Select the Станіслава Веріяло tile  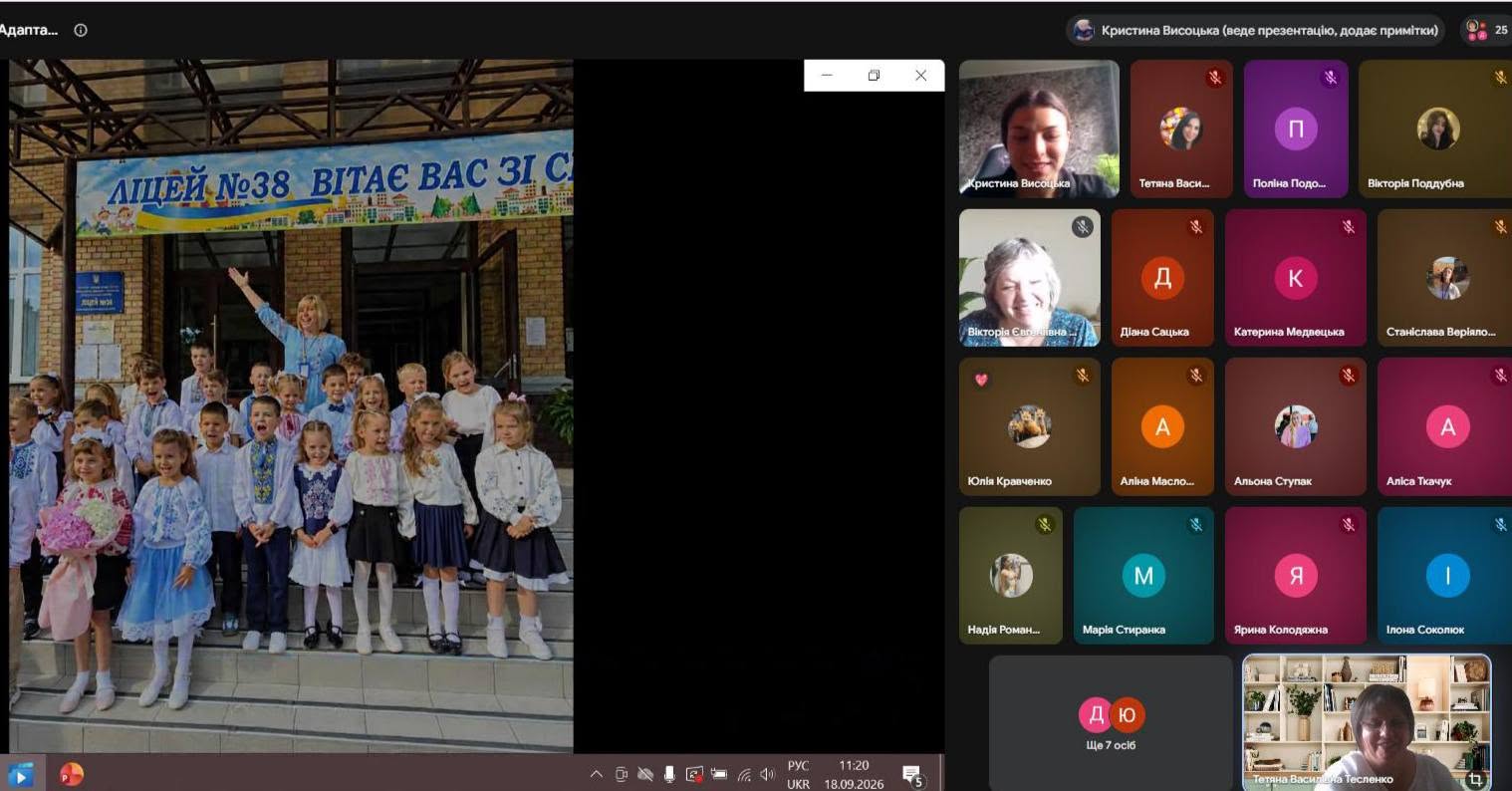coord(1444,277)
